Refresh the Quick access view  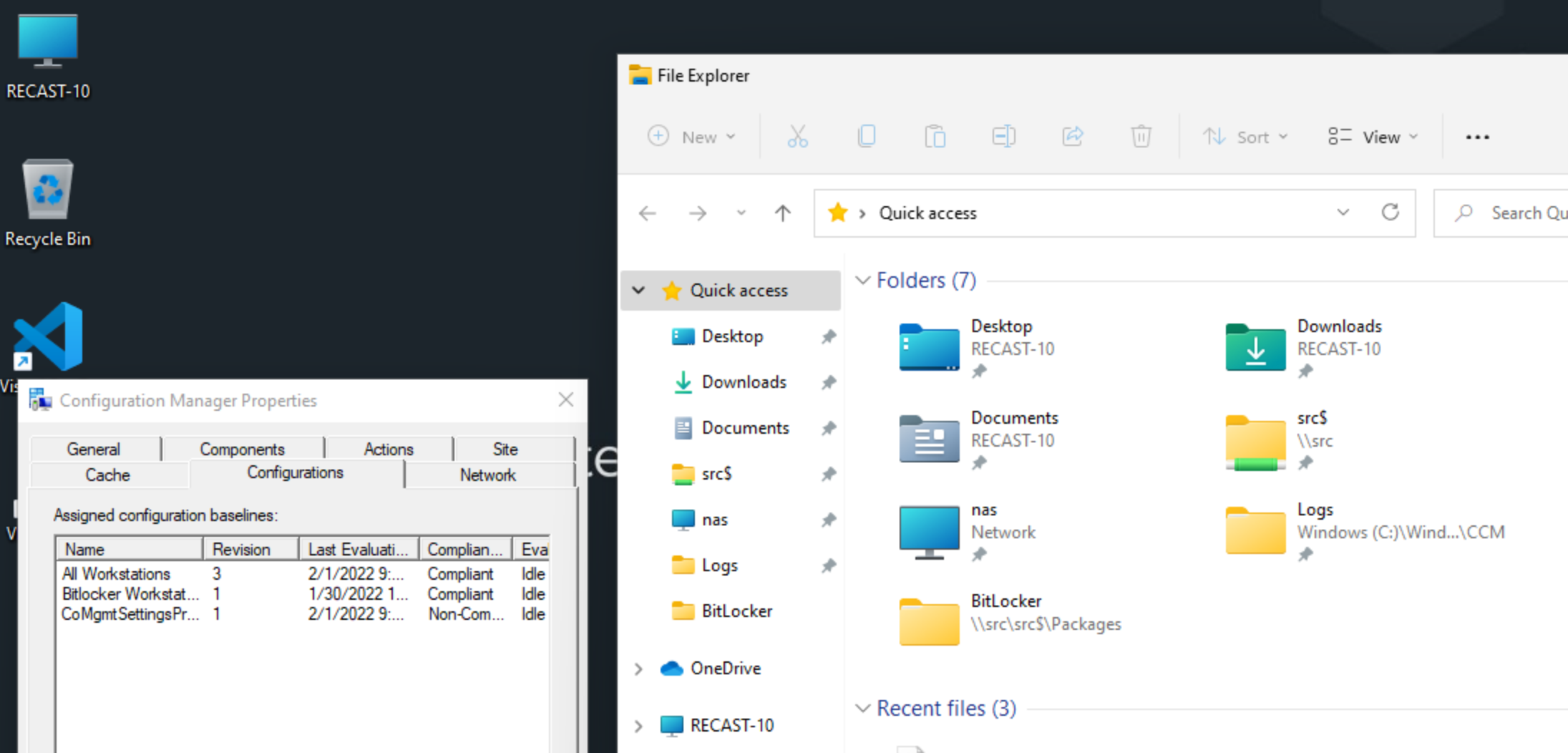[x=1390, y=213]
